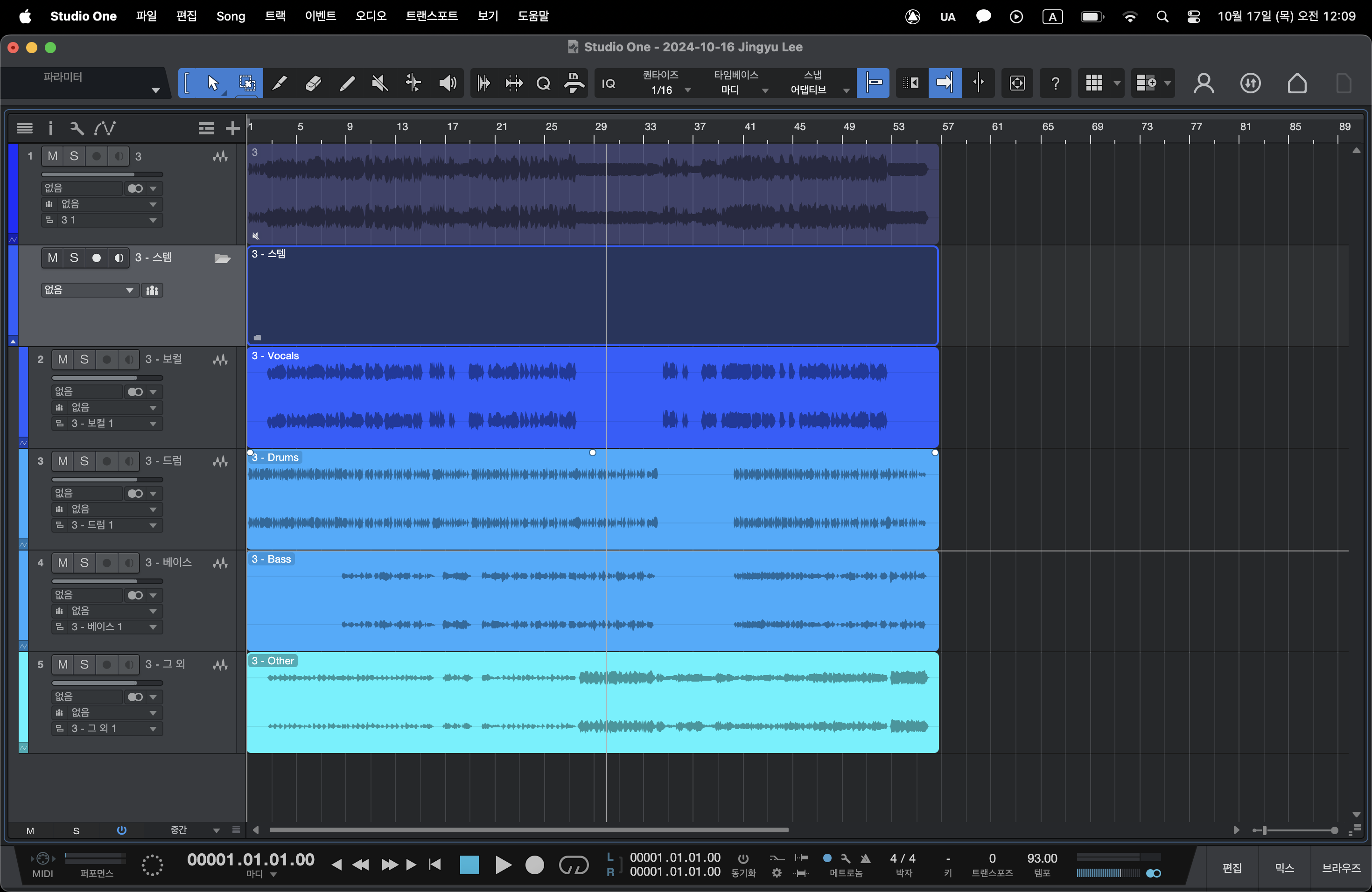The height and width of the screenshot is (892, 1372).
Task: Open the 편집 menu
Action: 186,16
